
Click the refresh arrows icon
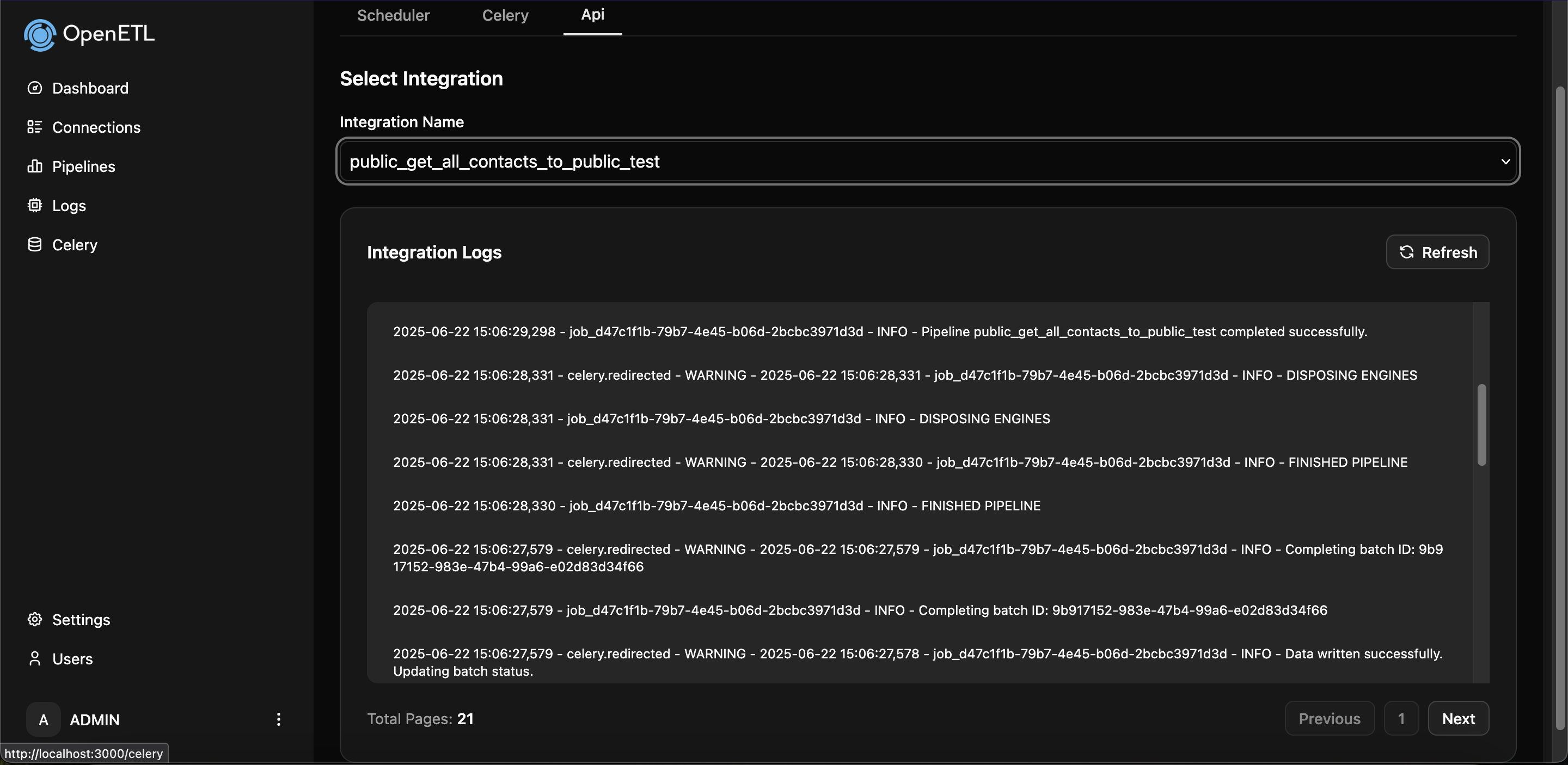[x=1406, y=252]
